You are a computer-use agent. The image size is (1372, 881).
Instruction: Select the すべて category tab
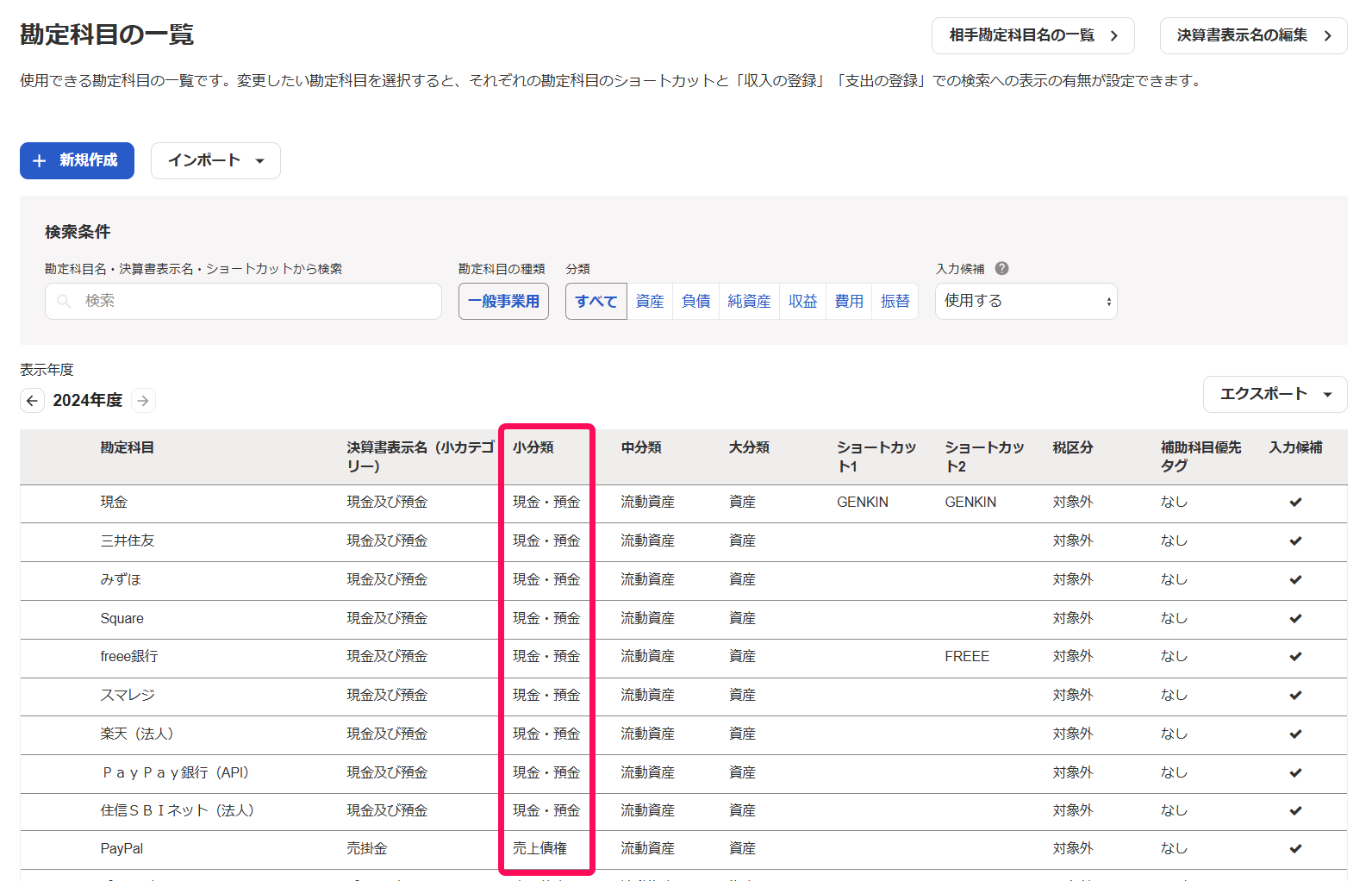pos(596,301)
